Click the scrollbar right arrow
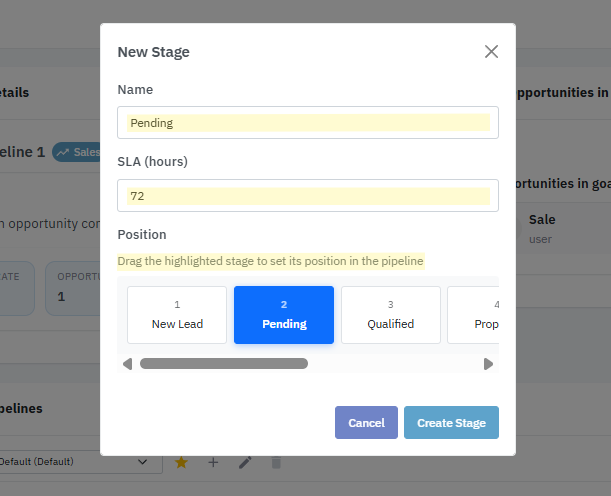The height and width of the screenshot is (496, 611). 488,364
